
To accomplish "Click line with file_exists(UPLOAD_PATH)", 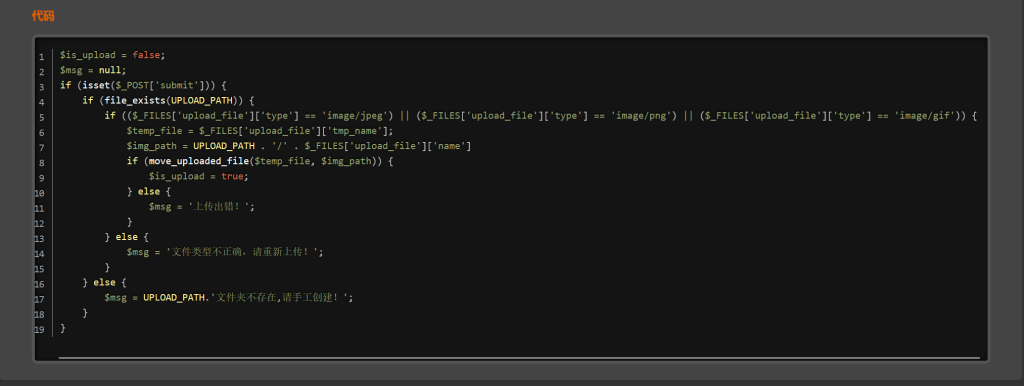I will (x=168, y=101).
